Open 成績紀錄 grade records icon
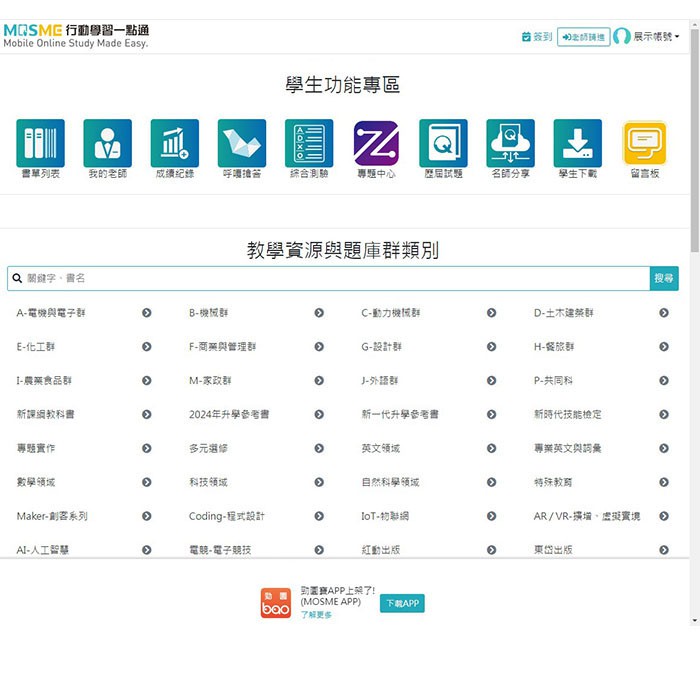Screen dimensions: 700x700 (175, 144)
